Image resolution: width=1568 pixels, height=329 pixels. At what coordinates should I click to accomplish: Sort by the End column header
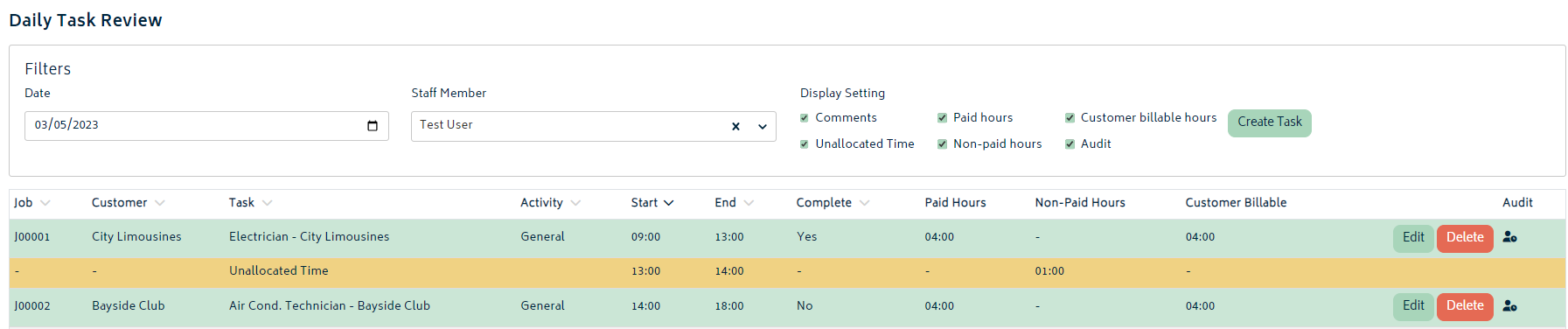point(734,203)
